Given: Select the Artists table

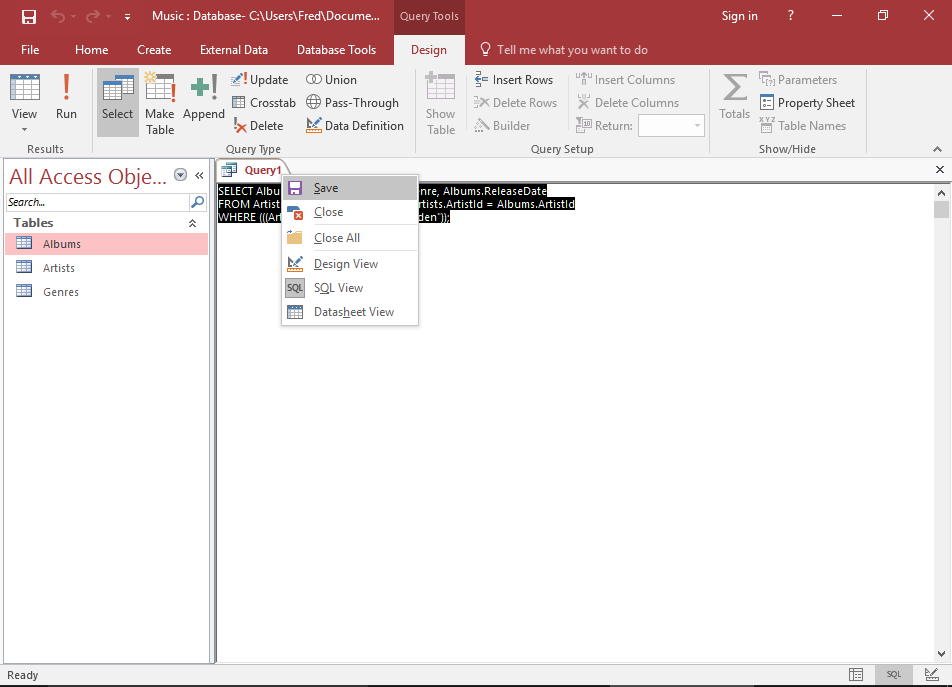Looking at the screenshot, I should pos(107,268).
